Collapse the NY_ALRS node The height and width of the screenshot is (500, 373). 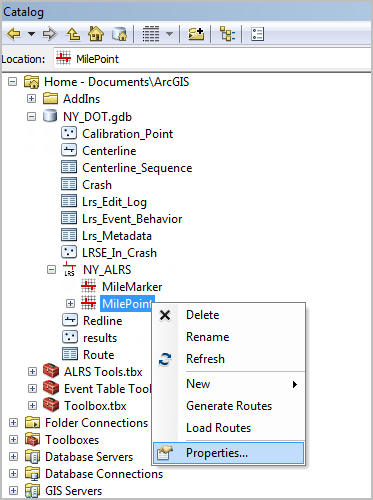[51, 270]
